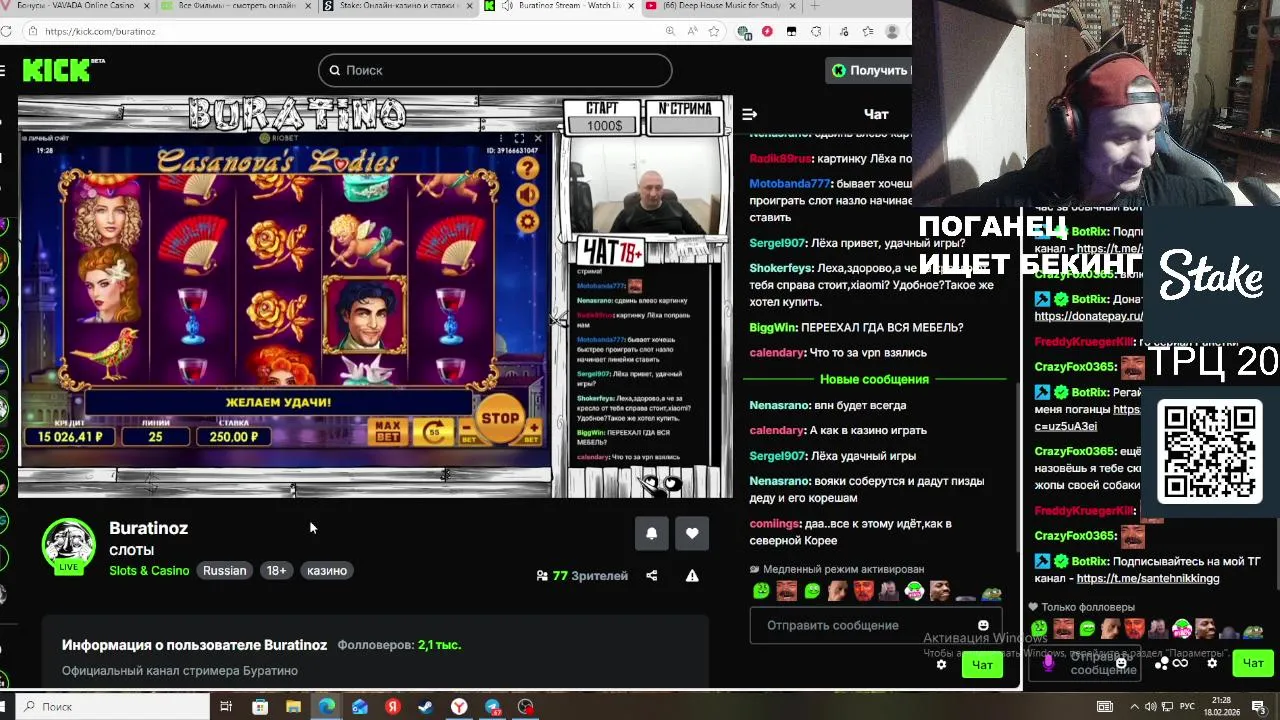Select the Russian language tag
Image resolution: width=1280 pixels, height=720 pixels.
(x=224, y=570)
